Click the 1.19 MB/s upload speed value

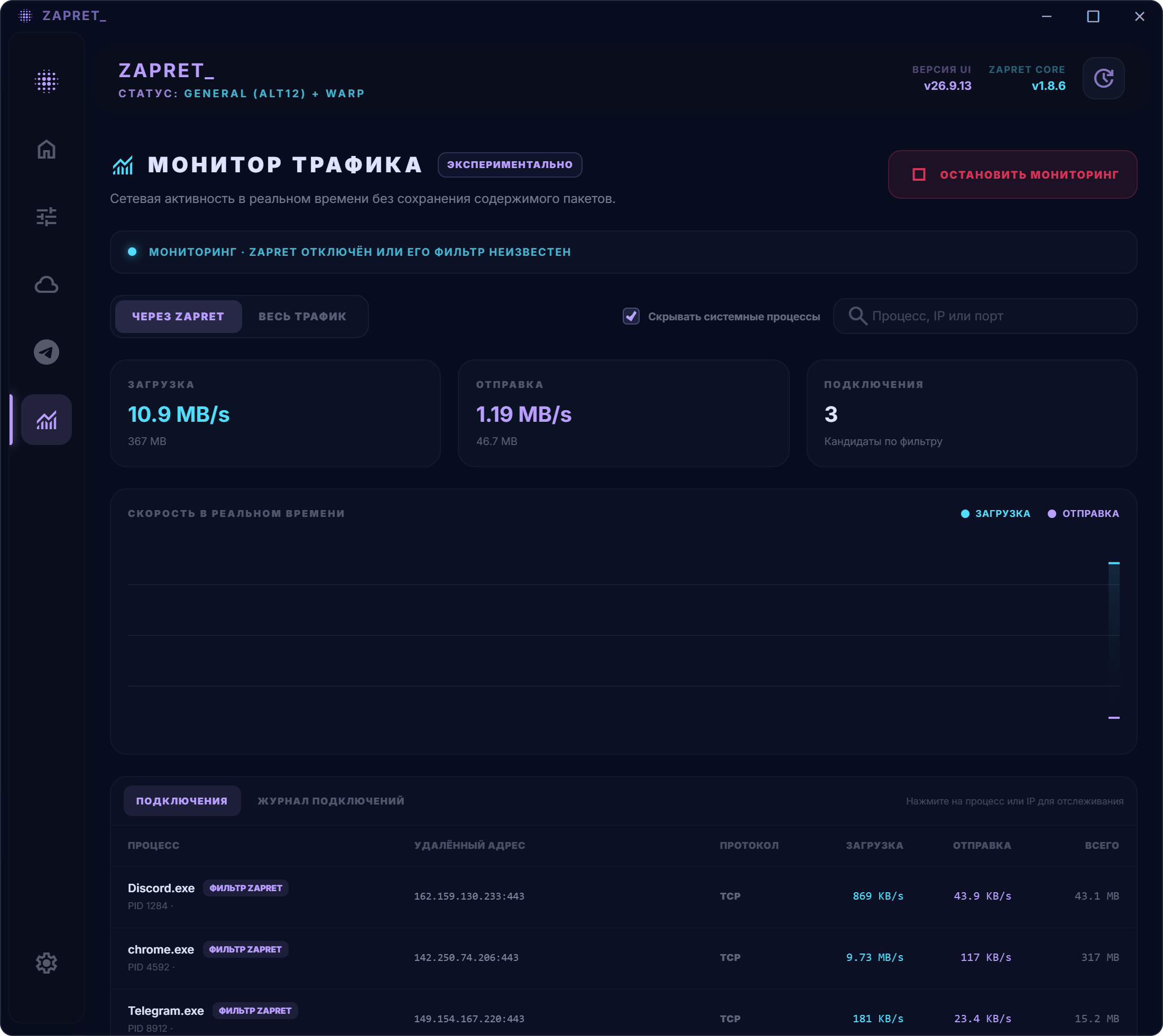(524, 414)
